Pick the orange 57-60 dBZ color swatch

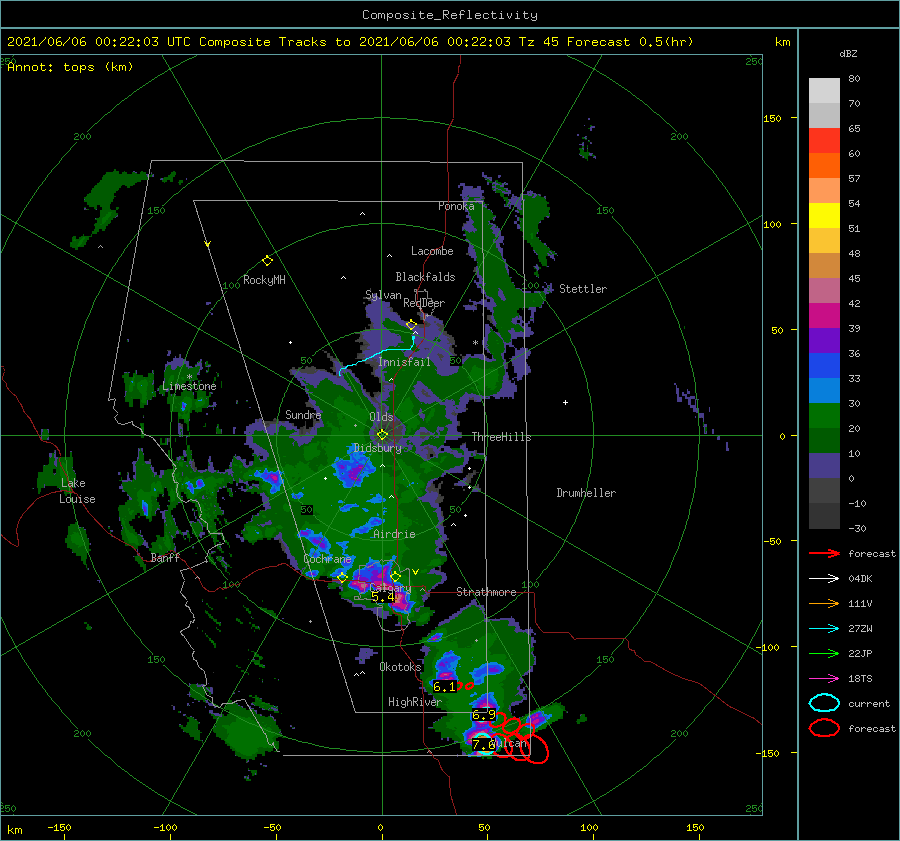pyautogui.click(x=824, y=166)
